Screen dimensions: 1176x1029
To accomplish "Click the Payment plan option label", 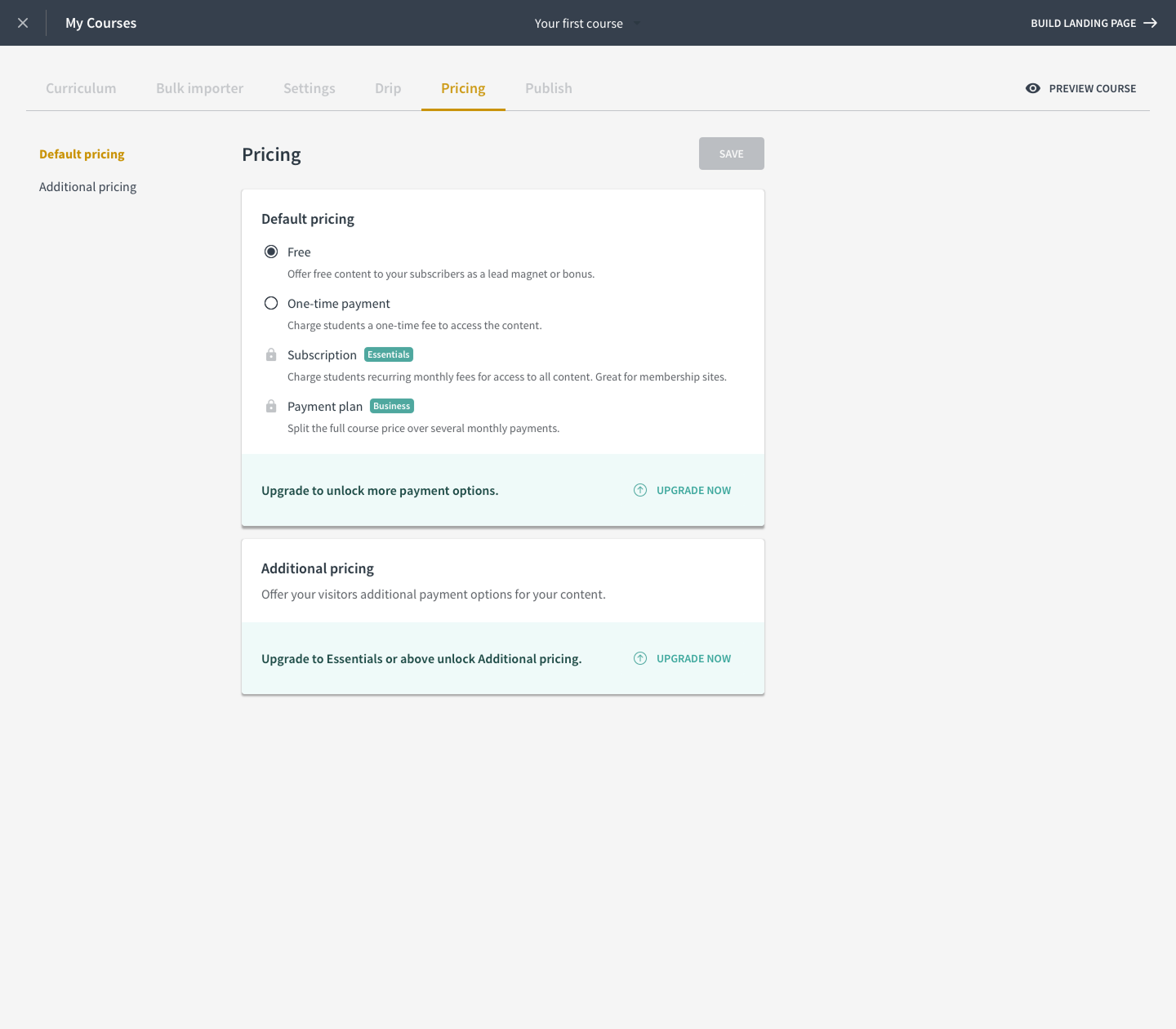I will tap(325, 406).
